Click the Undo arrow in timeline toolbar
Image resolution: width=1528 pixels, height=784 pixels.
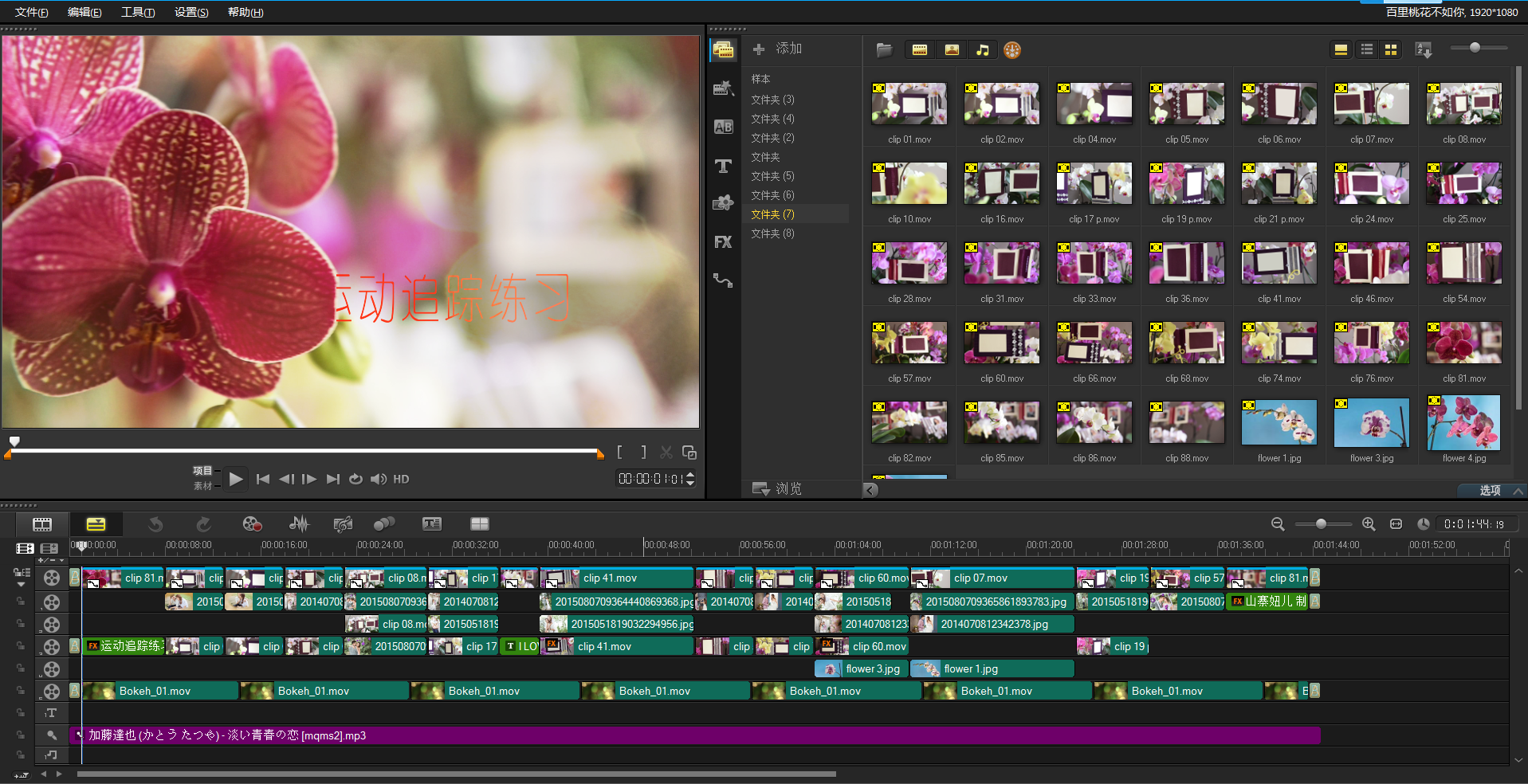[155, 523]
